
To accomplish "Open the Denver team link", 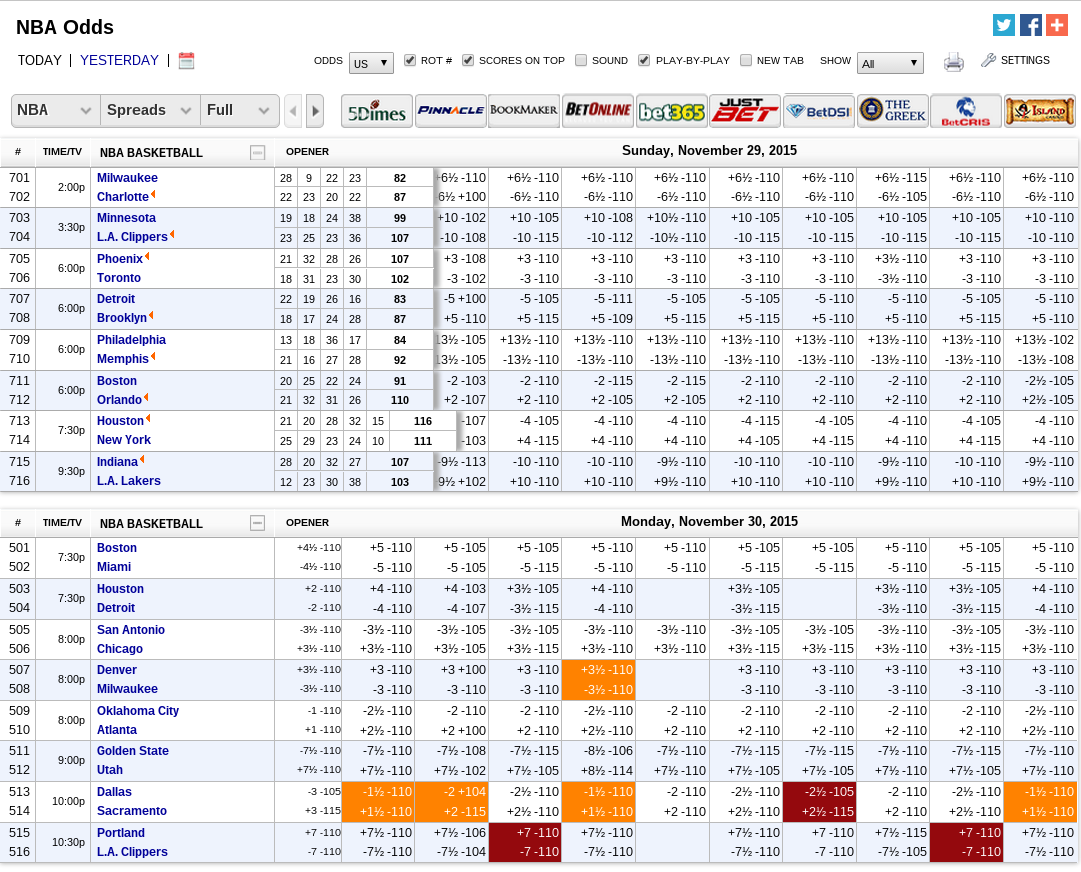I will click(x=117, y=669).
